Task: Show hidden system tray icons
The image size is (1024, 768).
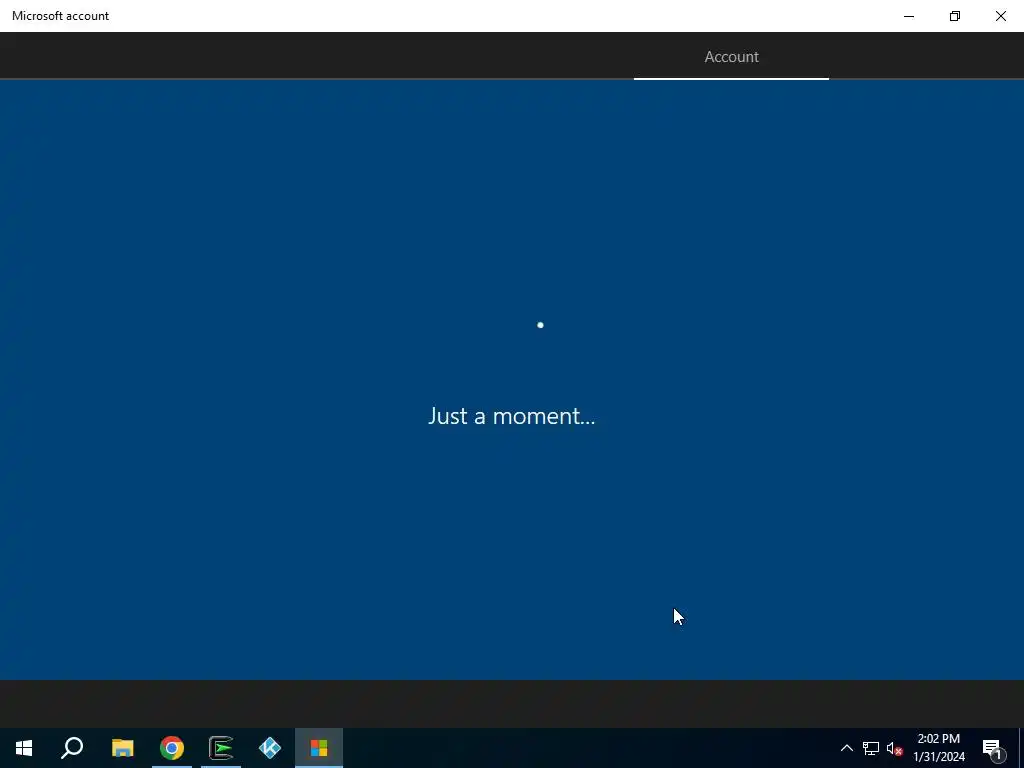Action: [x=846, y=748]
